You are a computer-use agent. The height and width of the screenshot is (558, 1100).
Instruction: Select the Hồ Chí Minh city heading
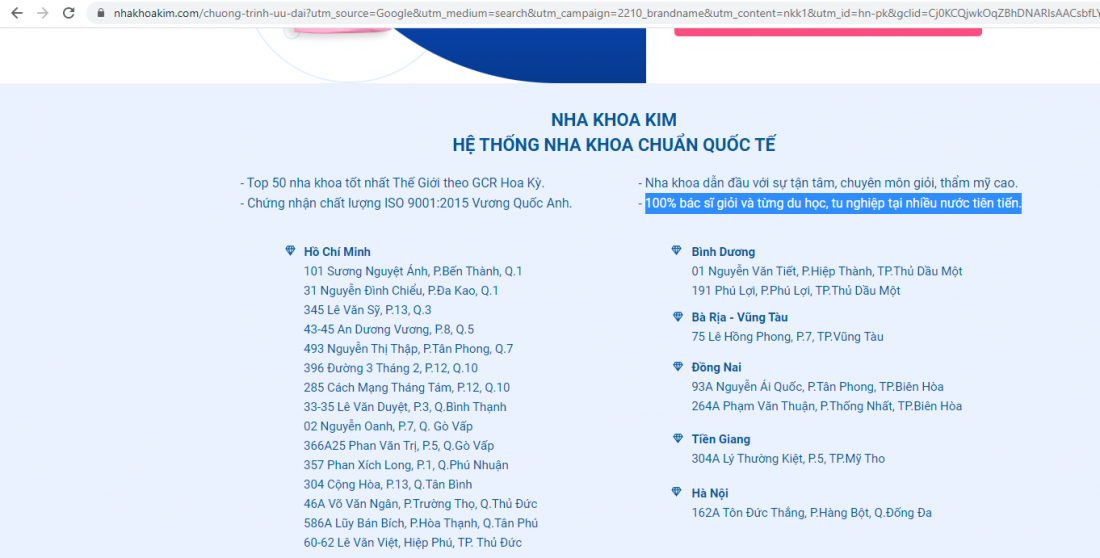click(x=337, y=252)
